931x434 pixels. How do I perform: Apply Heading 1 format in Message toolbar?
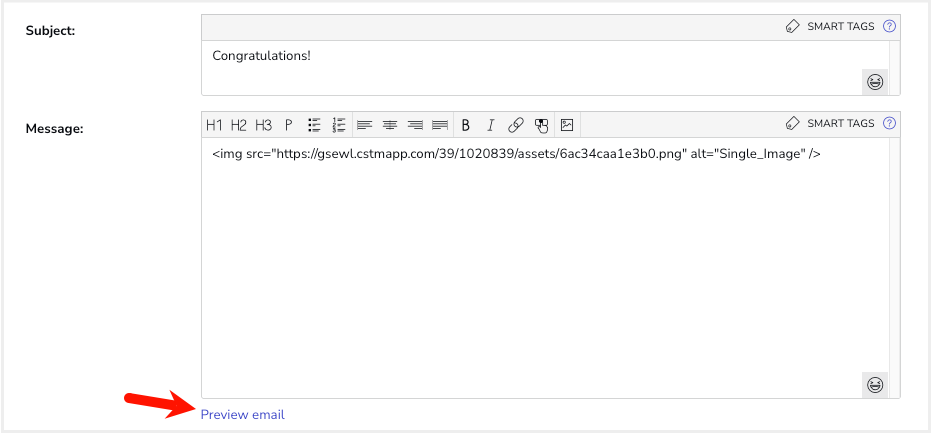coord(214,125)
